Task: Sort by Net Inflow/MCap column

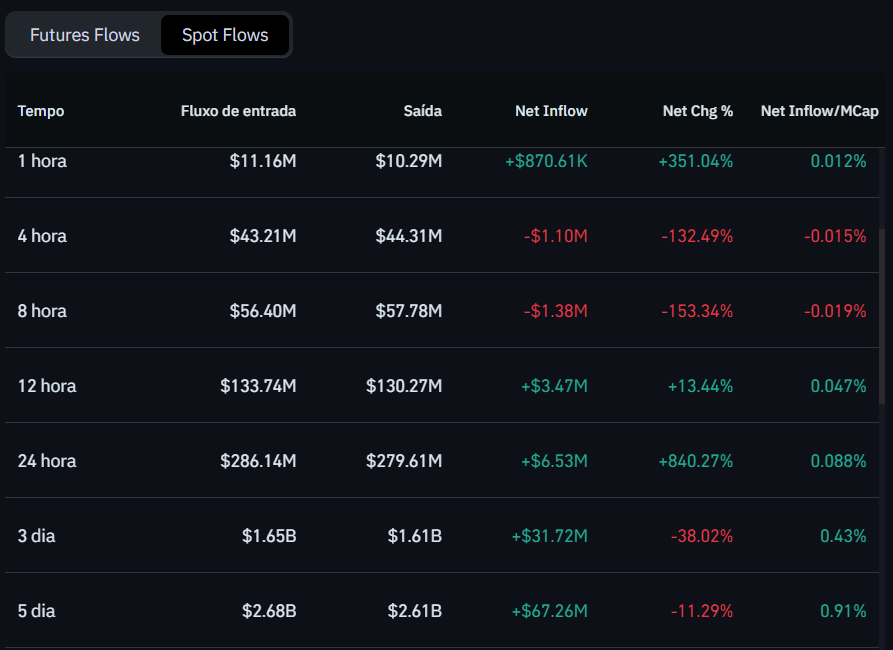Action: (819, 111)
